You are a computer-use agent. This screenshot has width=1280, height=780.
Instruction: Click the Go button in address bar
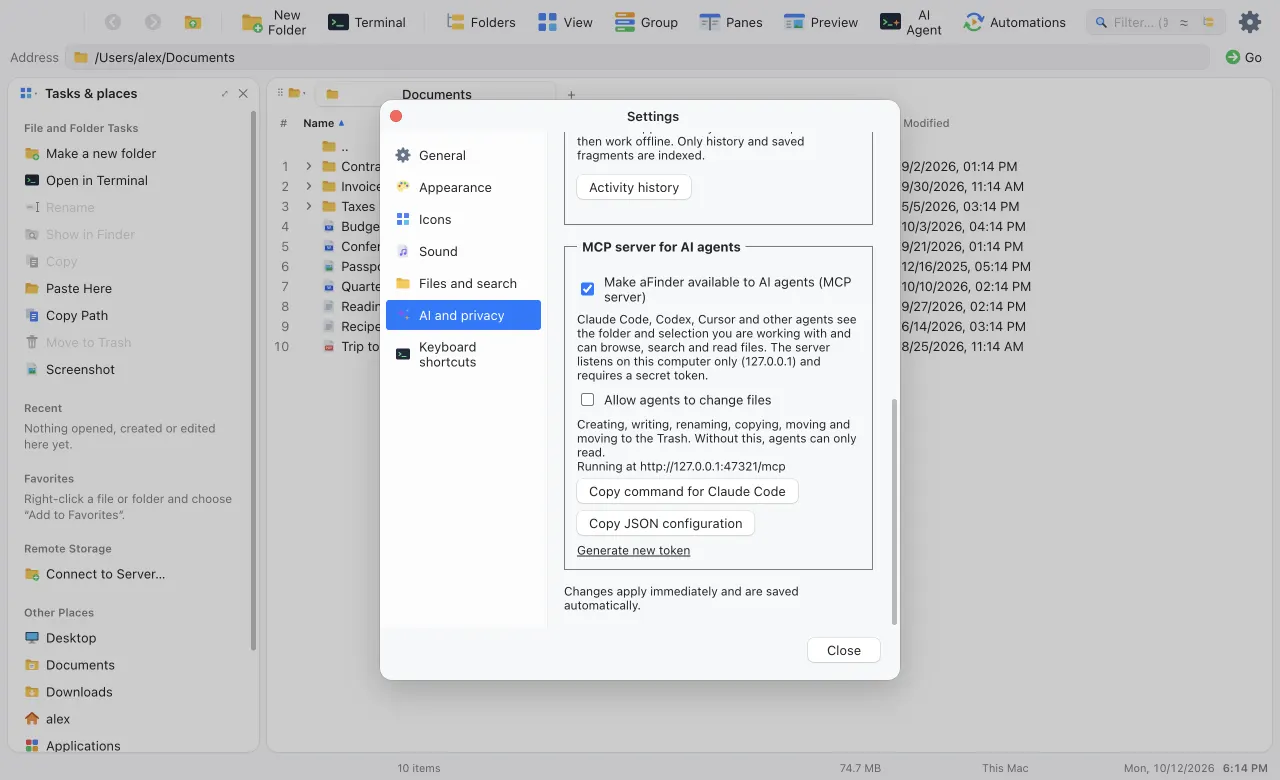(1244, 57)
